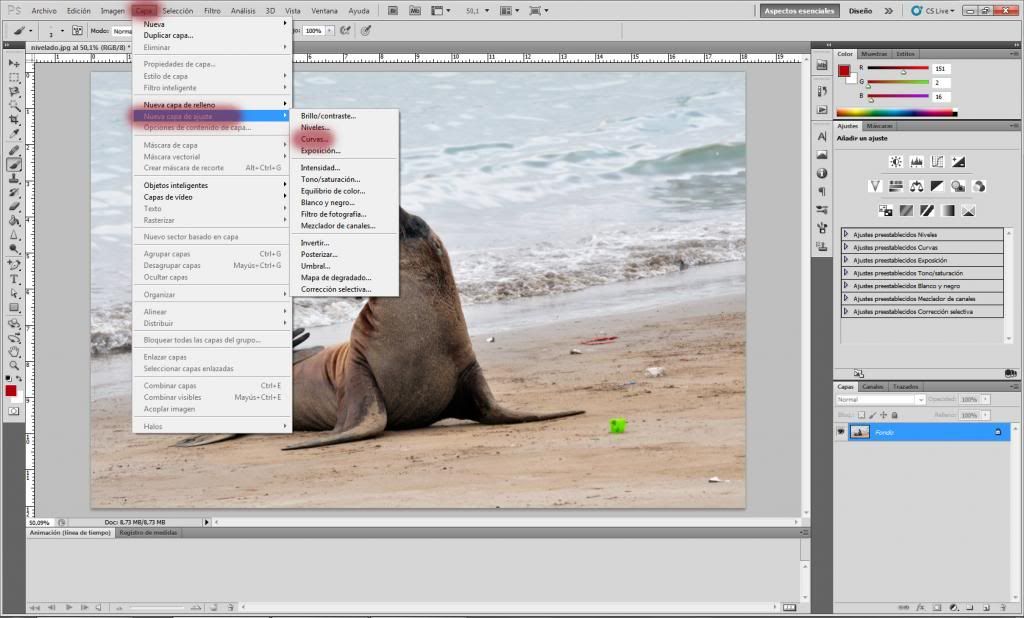Select the Rectangular Marquee tool
This screenshot has width=1024, height=618.
(x=14, y=78)
